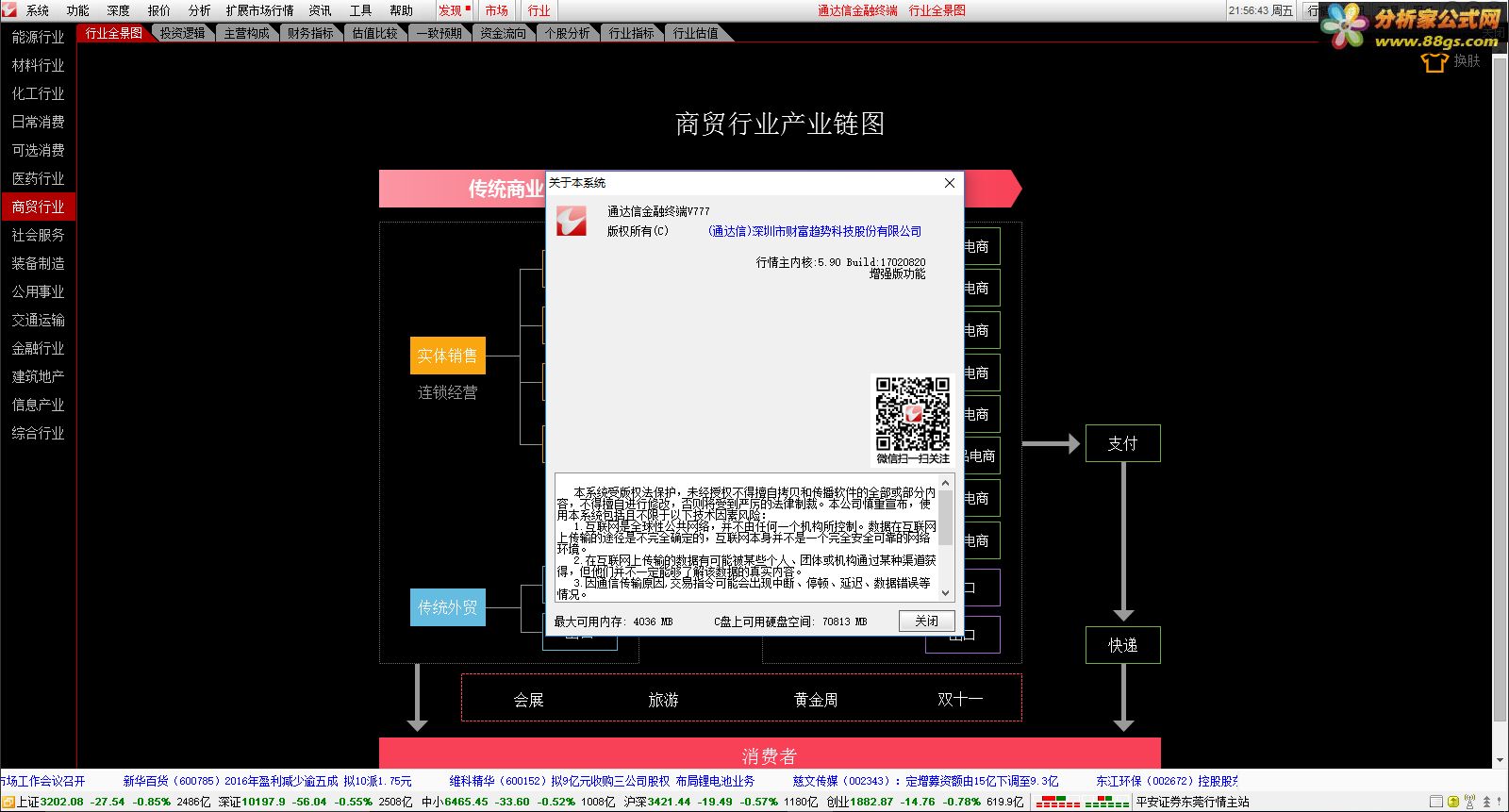Select the 行业全景图 tab
This screenshot has height=812, width=1509.
click(114, 33)
